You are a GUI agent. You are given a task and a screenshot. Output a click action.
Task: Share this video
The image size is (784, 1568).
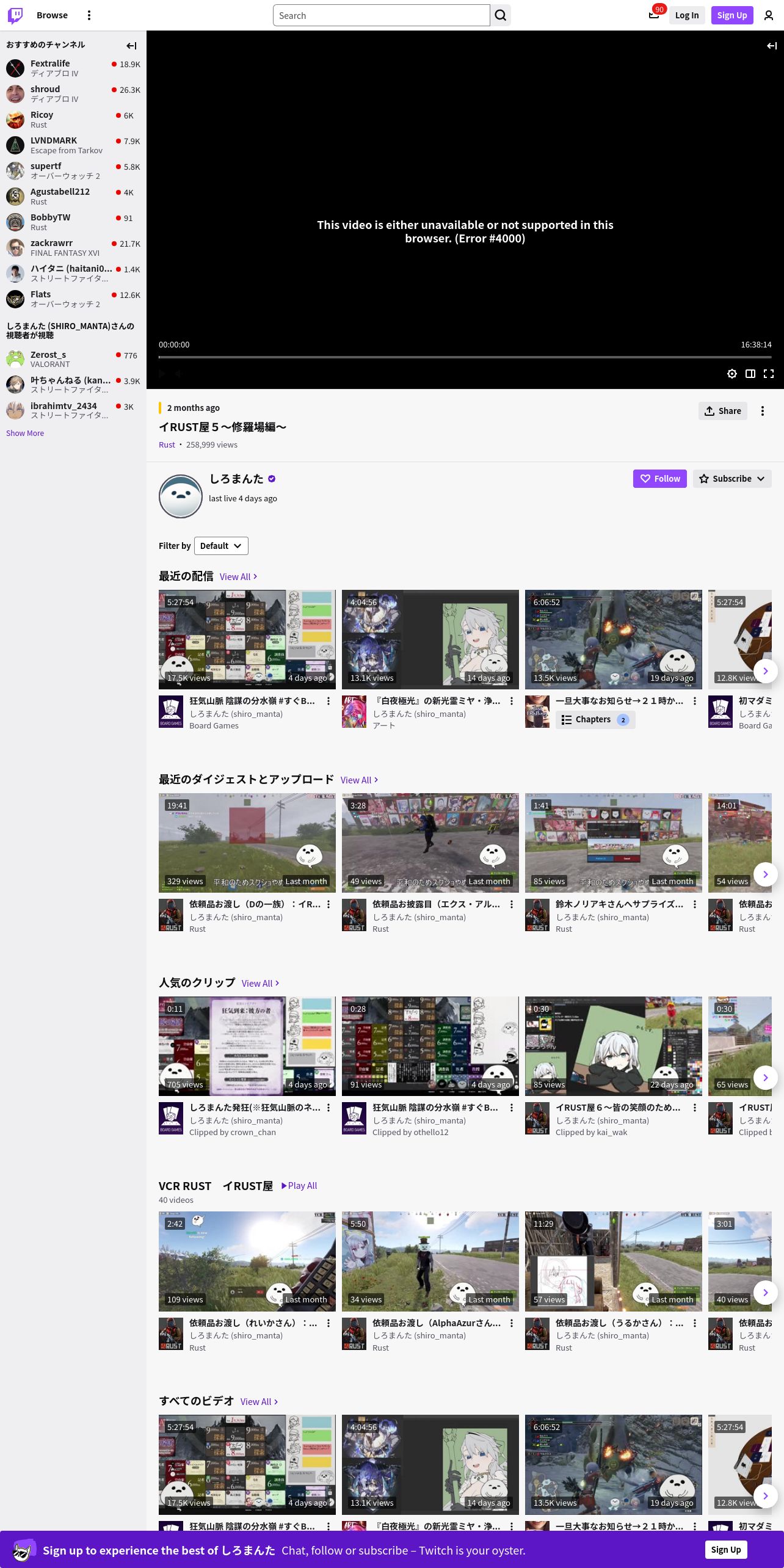(x=723, y=411)
